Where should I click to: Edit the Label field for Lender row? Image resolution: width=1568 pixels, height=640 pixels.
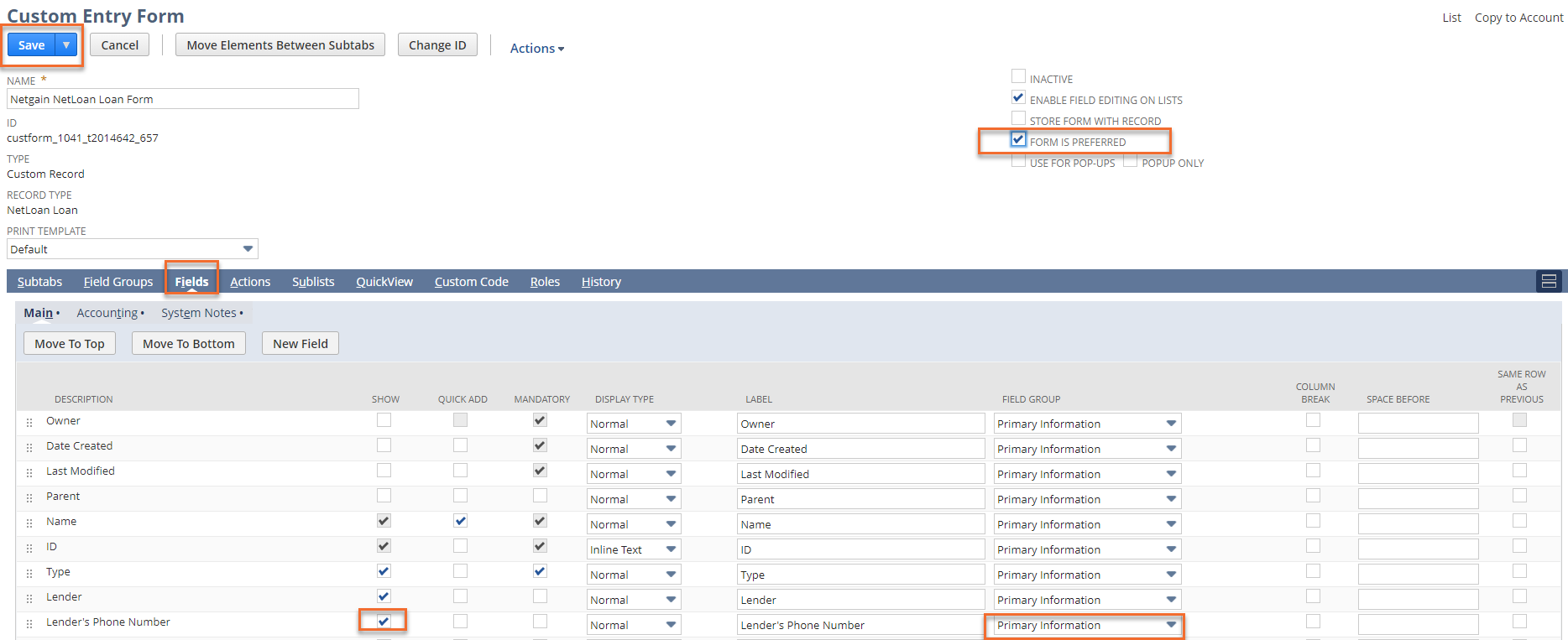click(861, 600)
